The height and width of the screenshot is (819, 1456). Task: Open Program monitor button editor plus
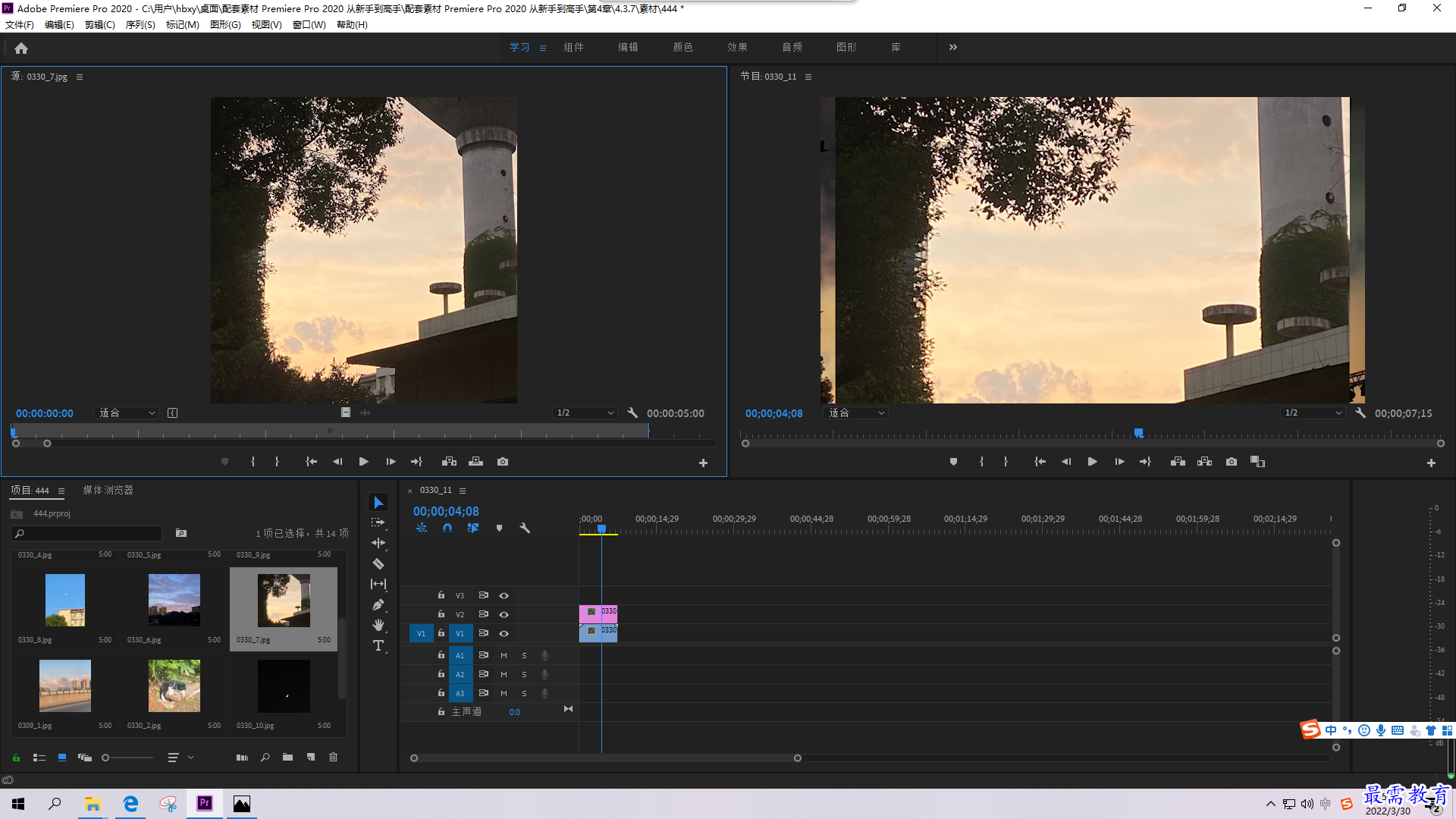(1431, 463)
